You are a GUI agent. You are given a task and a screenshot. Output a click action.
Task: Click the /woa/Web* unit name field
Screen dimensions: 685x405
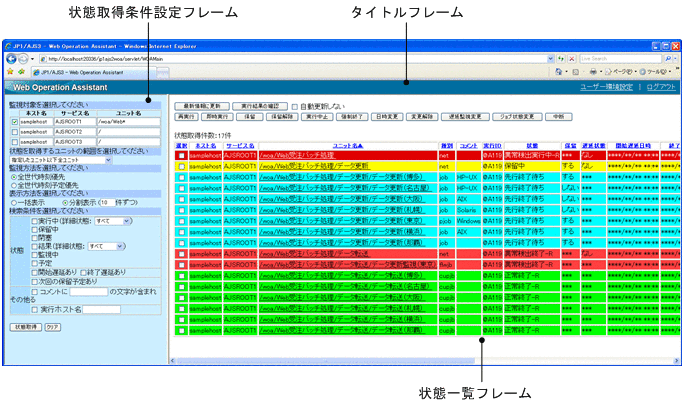point(128,122)
